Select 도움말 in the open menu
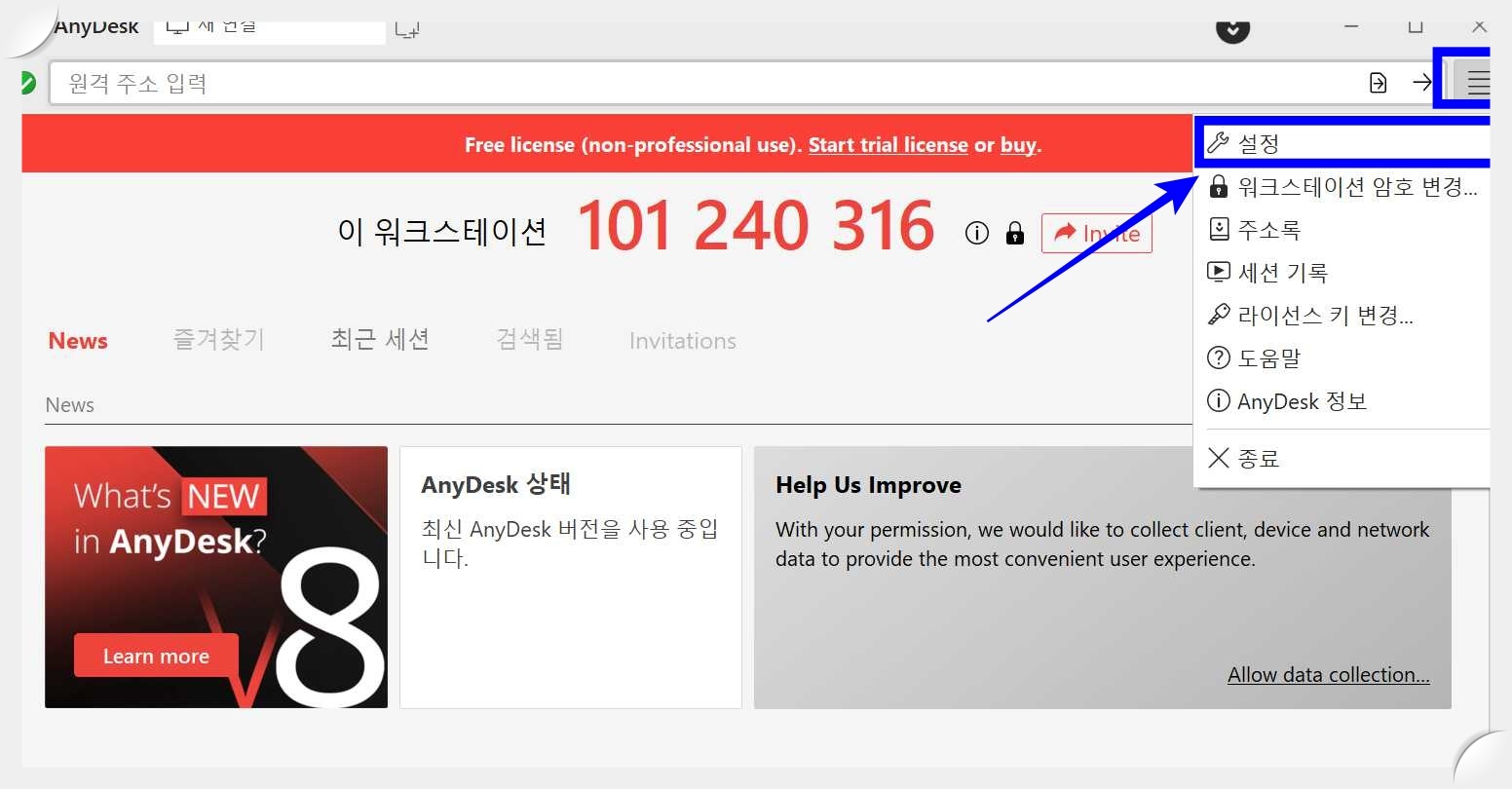This screenshot has height=789, width=1512. pos(1267,357)
